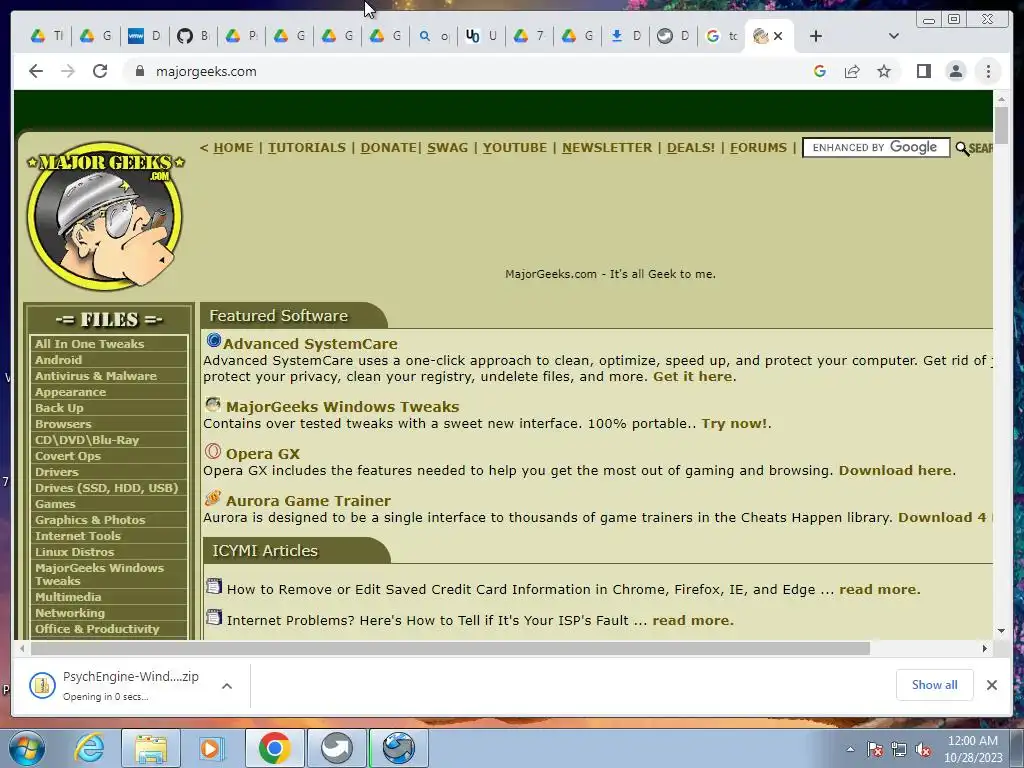Screen dimensions: 1024x768
Task: Open the Windows Start menu
Action: tap(26, 748)
